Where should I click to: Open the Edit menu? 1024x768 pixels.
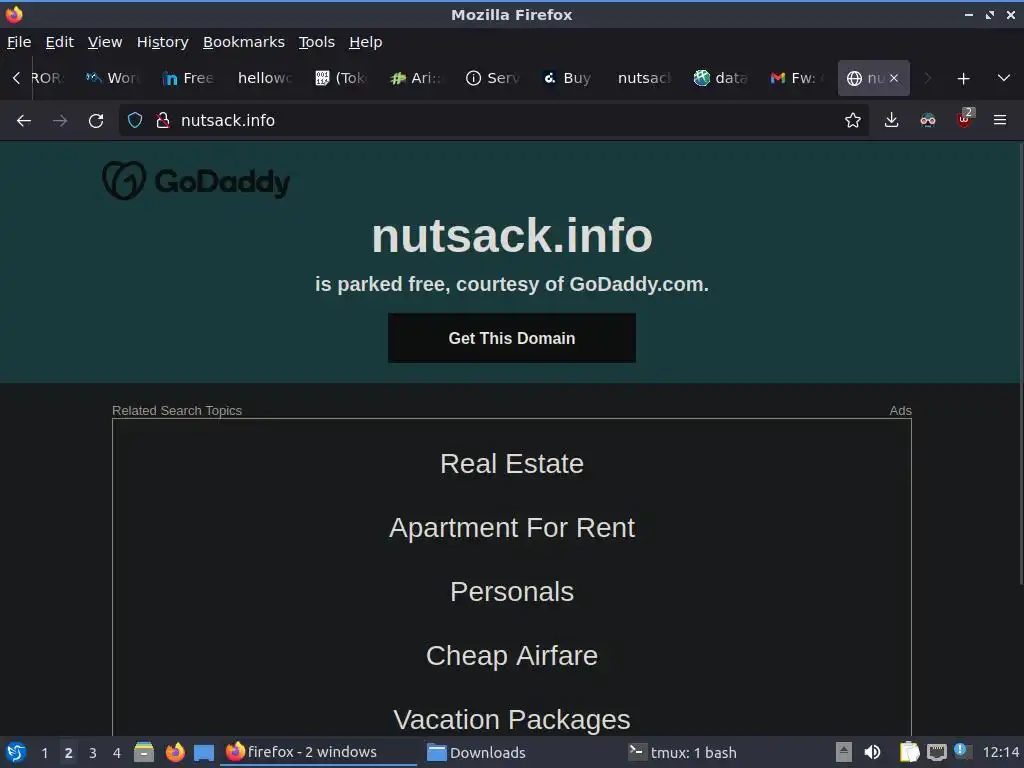coord(59,42)
